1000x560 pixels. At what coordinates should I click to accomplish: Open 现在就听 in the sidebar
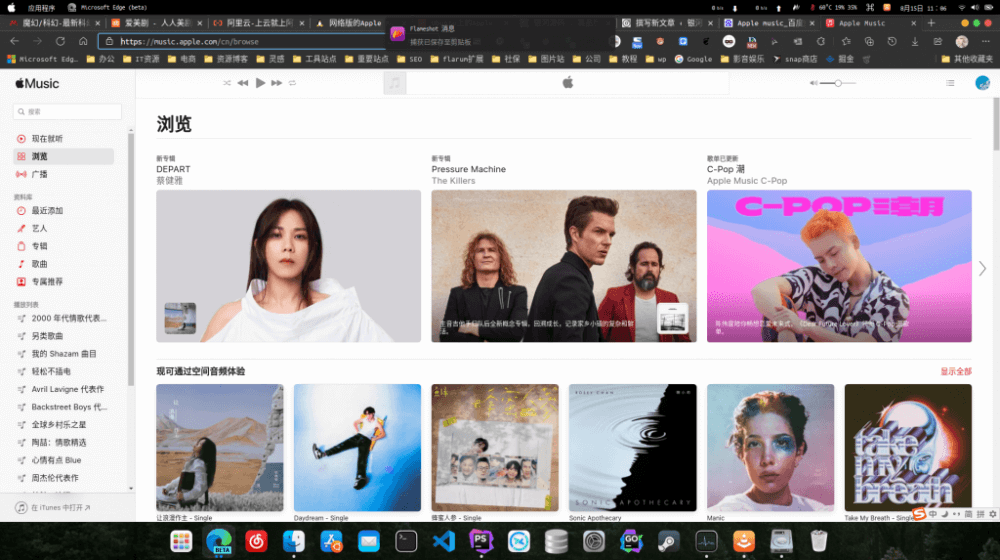[x=64, y=138]
